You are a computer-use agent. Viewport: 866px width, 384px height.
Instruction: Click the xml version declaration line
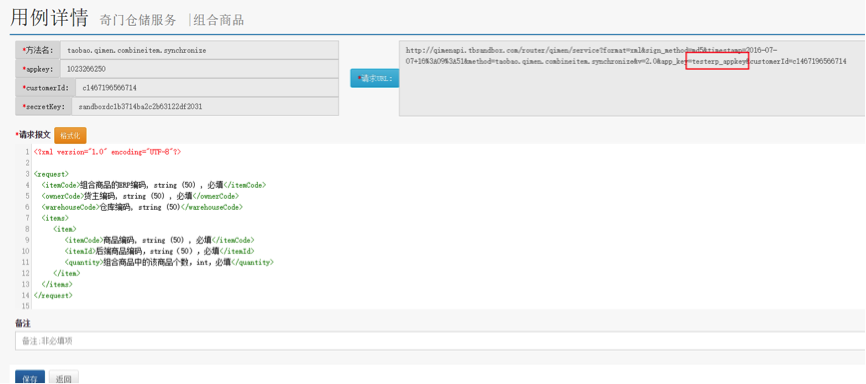(x=107, y=151)
